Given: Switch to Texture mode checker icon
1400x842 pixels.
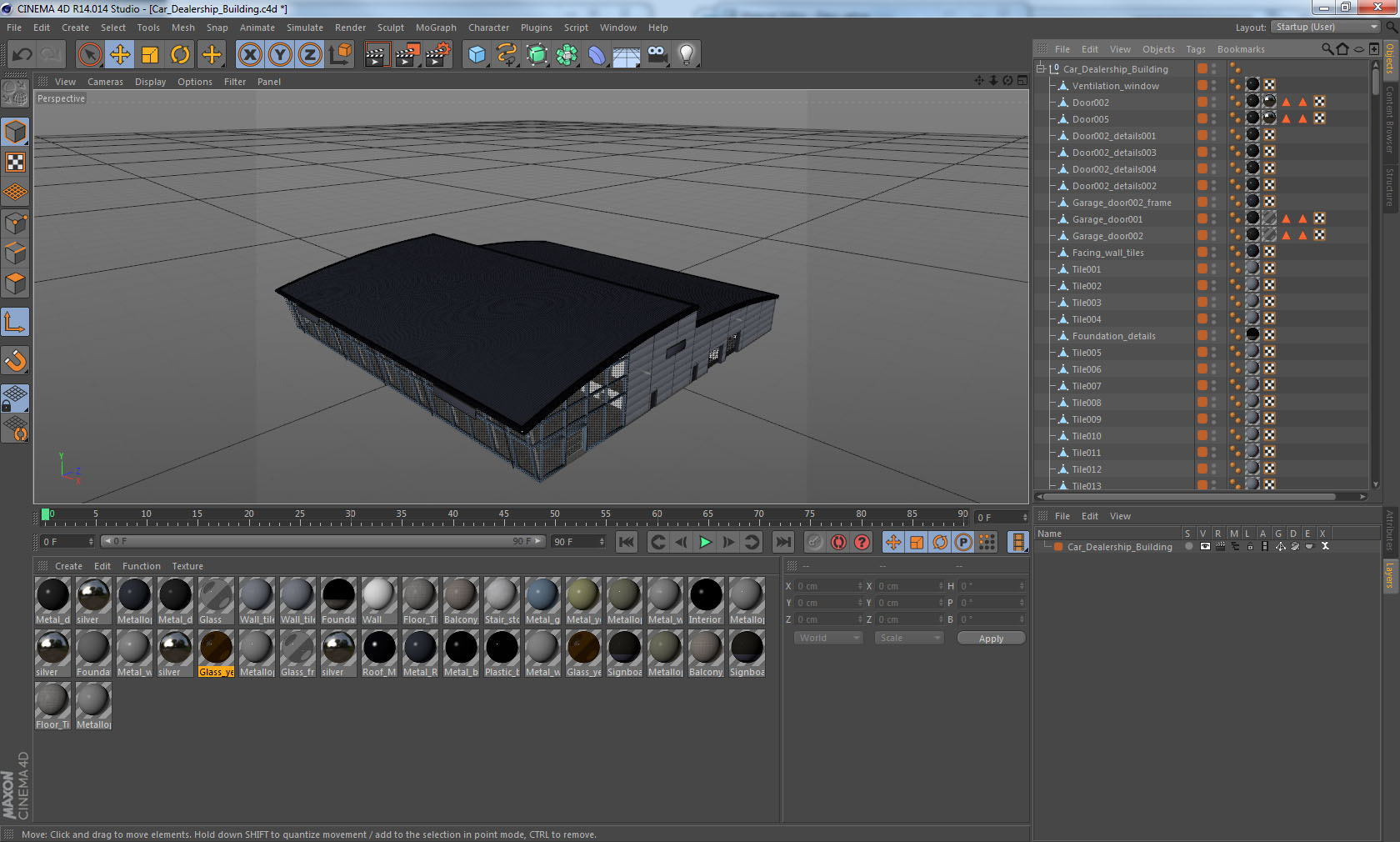Looking at the screenshot, I should (x=15, y=162).
